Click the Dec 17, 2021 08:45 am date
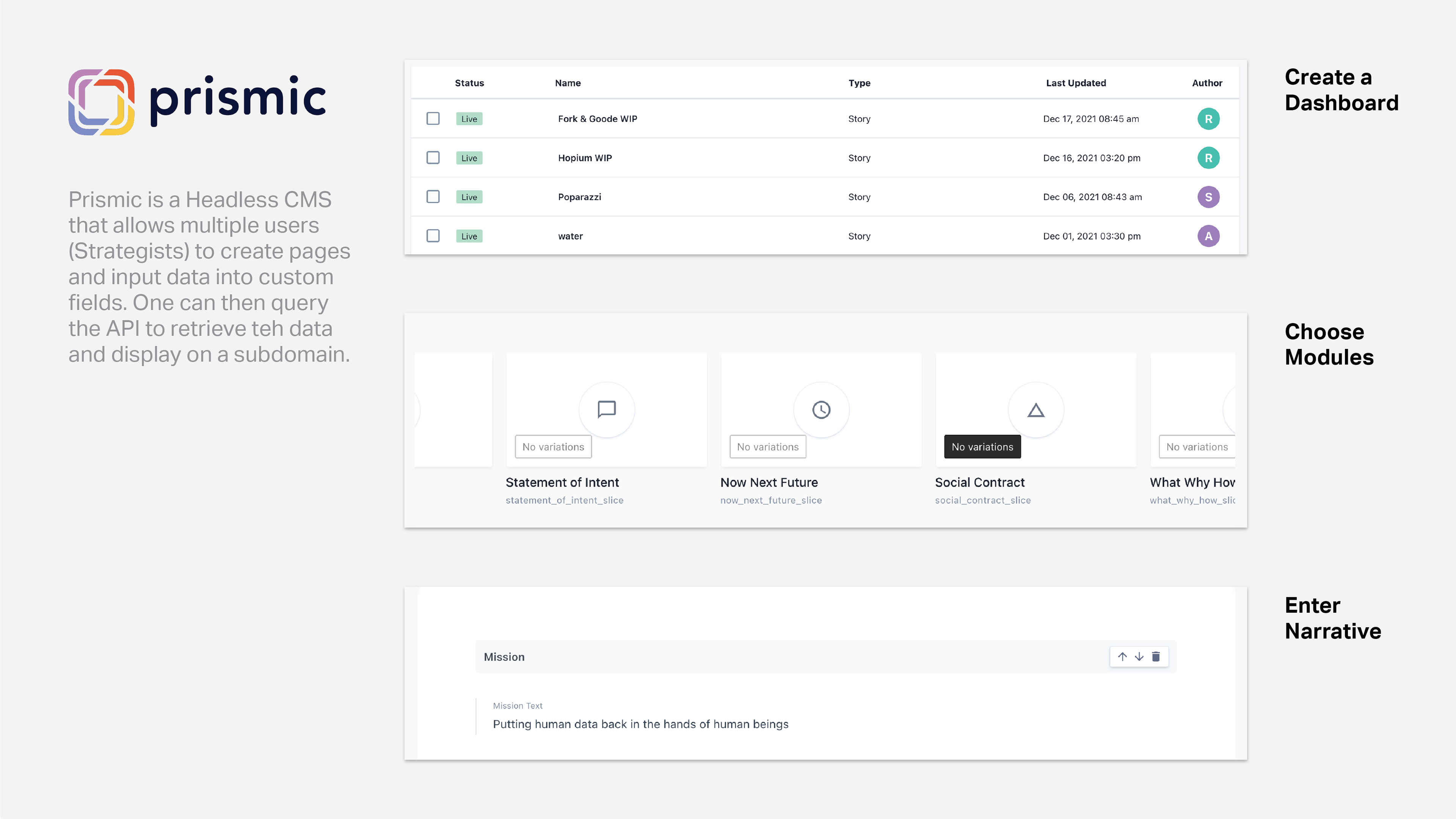1456x819 pixels. (1091, 119)
